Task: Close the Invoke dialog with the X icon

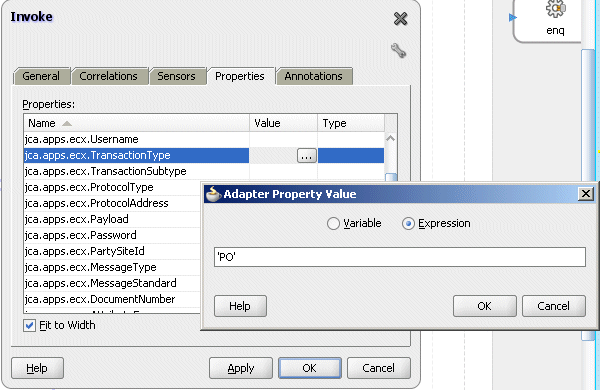Action: click(400, 18)
